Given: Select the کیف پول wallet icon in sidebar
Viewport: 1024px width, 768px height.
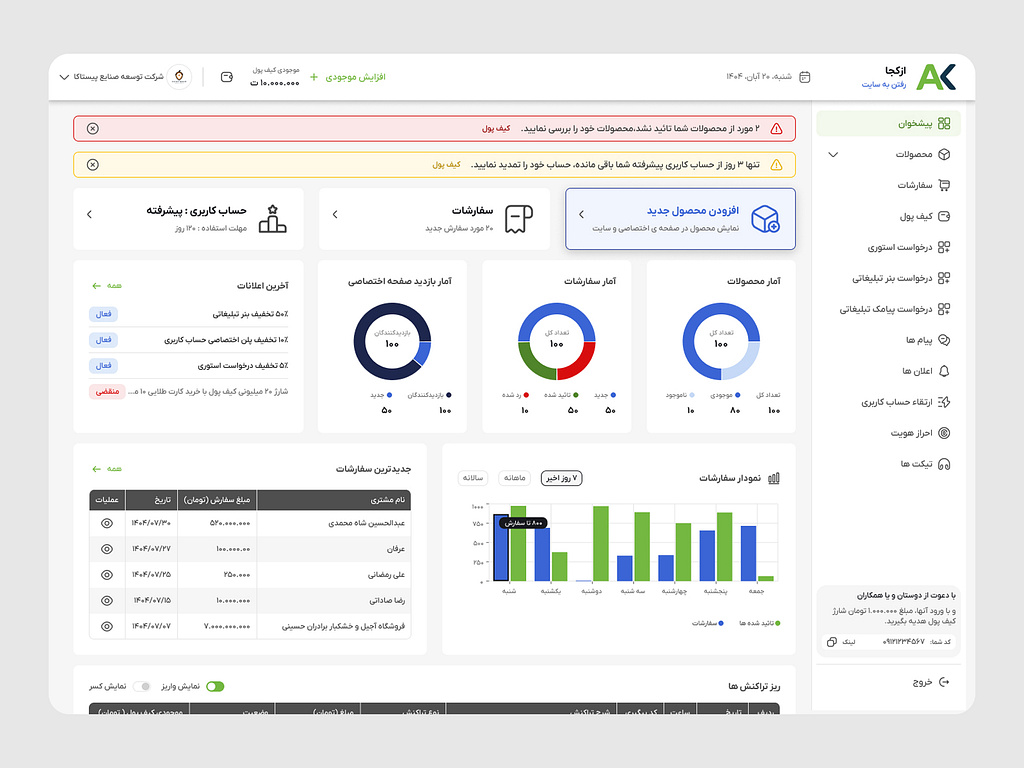Looking at the screenshot, I should (945, 215).
